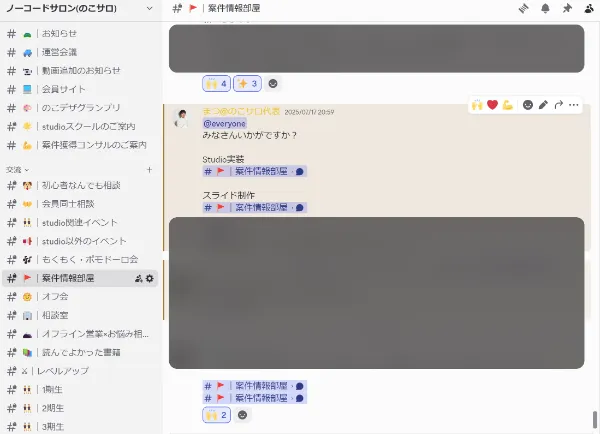
Task: Open the 初心者なんでも相談 channel
Action: click(x=80, y=186)
